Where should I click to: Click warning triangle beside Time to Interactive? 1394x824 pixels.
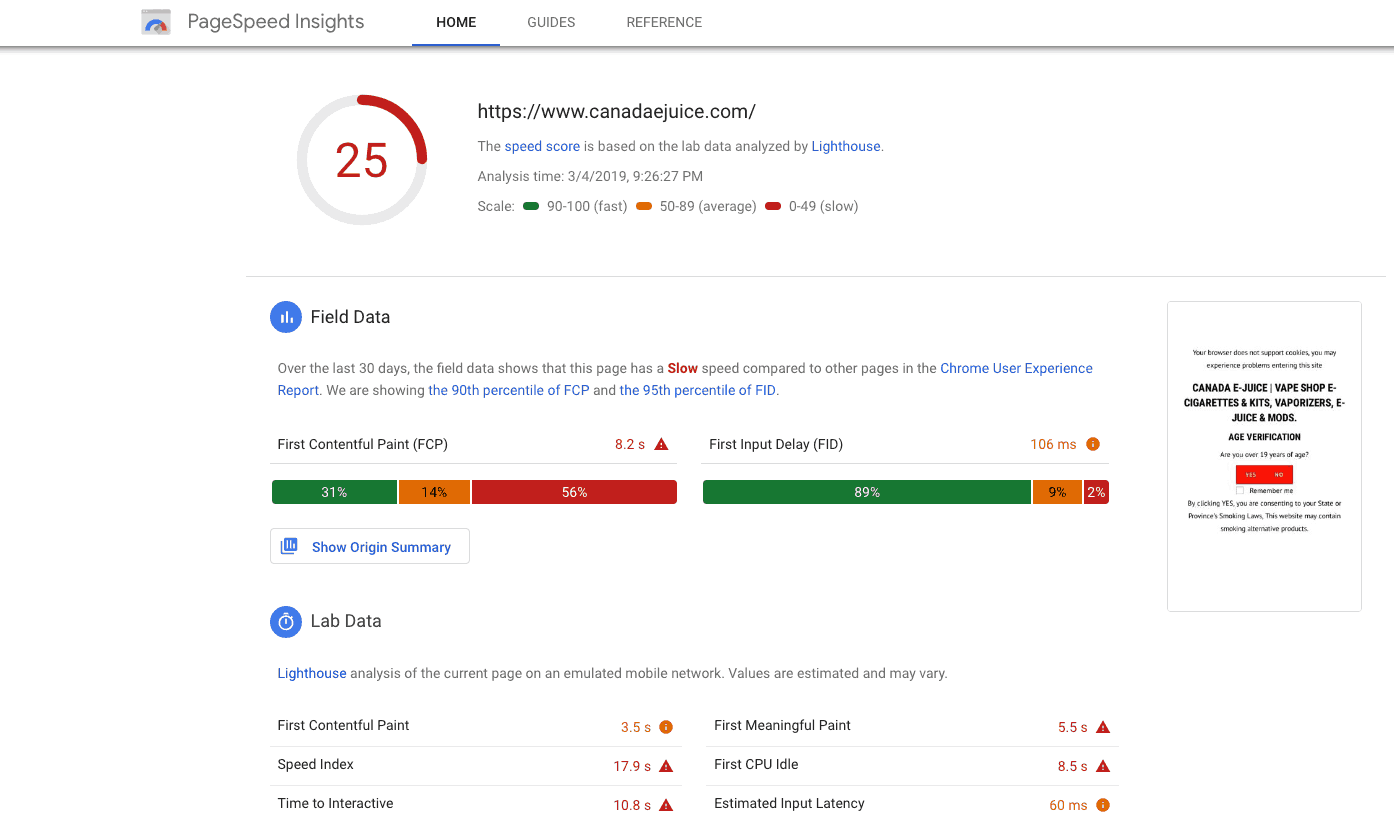666,805
